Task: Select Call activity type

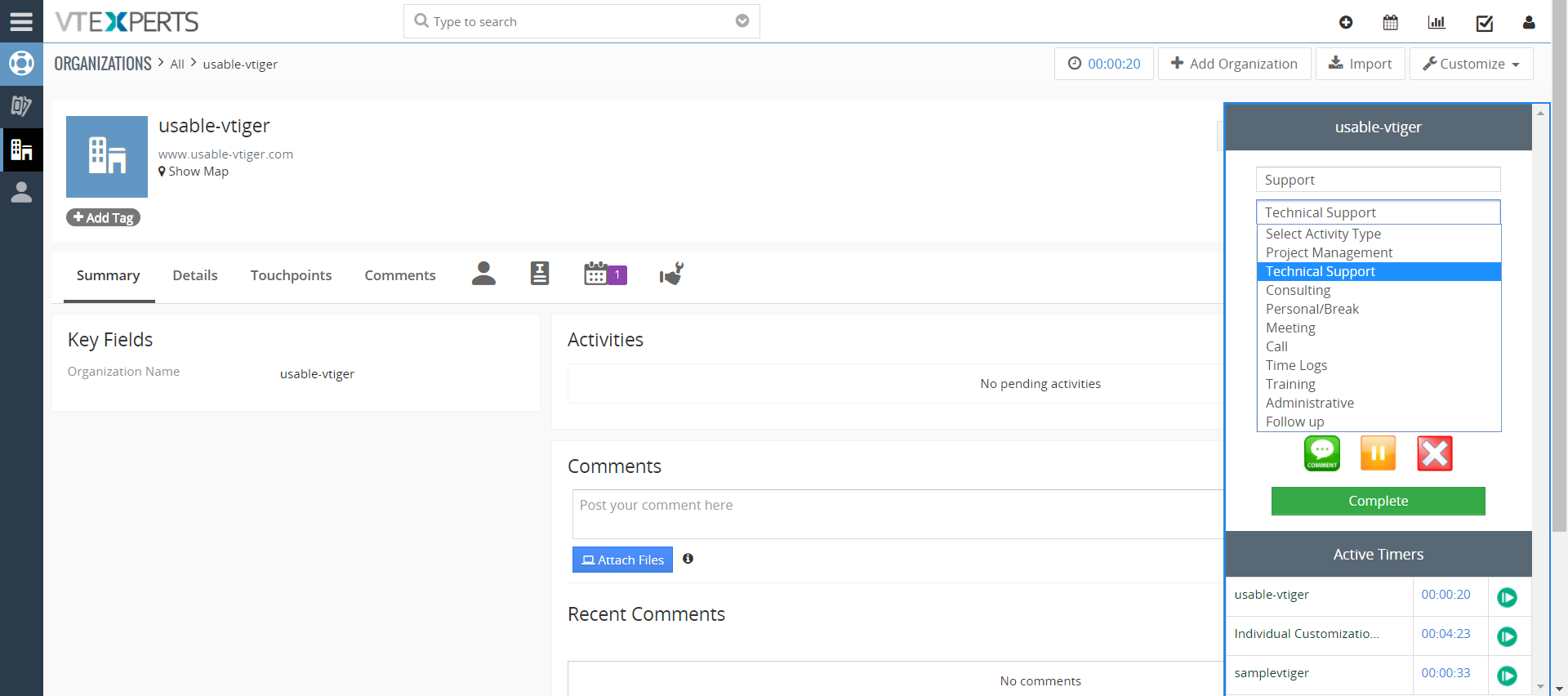Action: point(1379,346)
